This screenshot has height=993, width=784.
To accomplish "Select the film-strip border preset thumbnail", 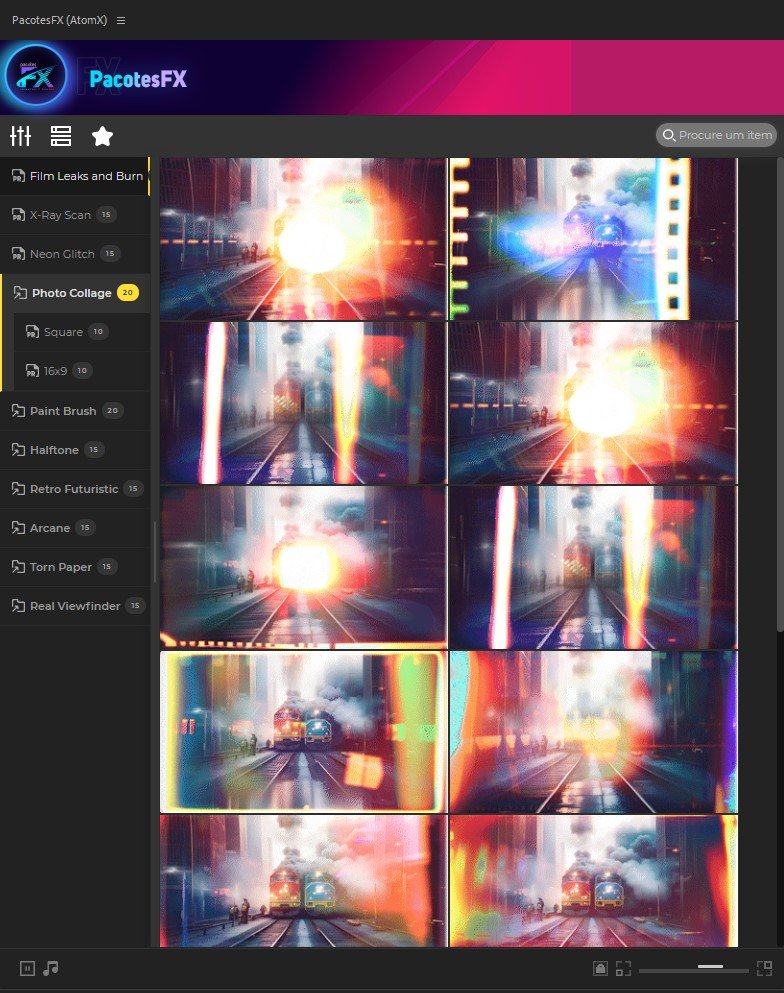I will pyautogui.click(x=592, y=239).
